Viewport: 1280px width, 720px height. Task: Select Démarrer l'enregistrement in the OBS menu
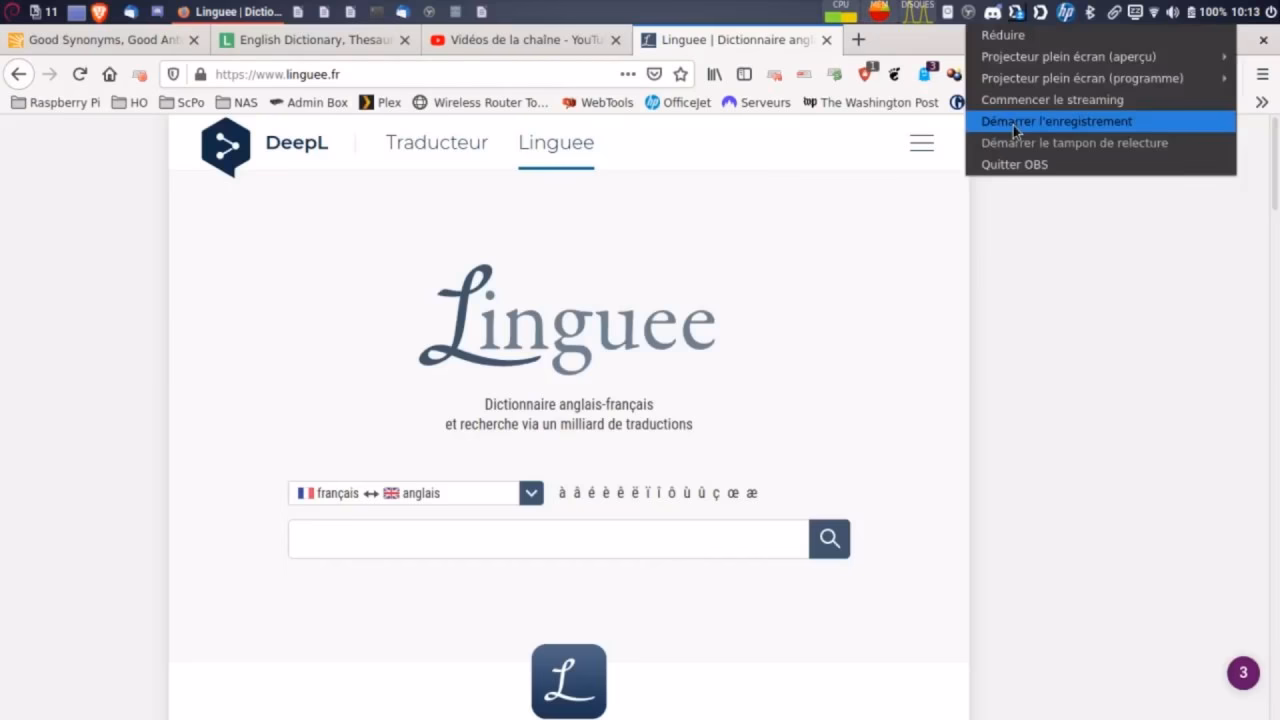click(x=1056, y=121)
